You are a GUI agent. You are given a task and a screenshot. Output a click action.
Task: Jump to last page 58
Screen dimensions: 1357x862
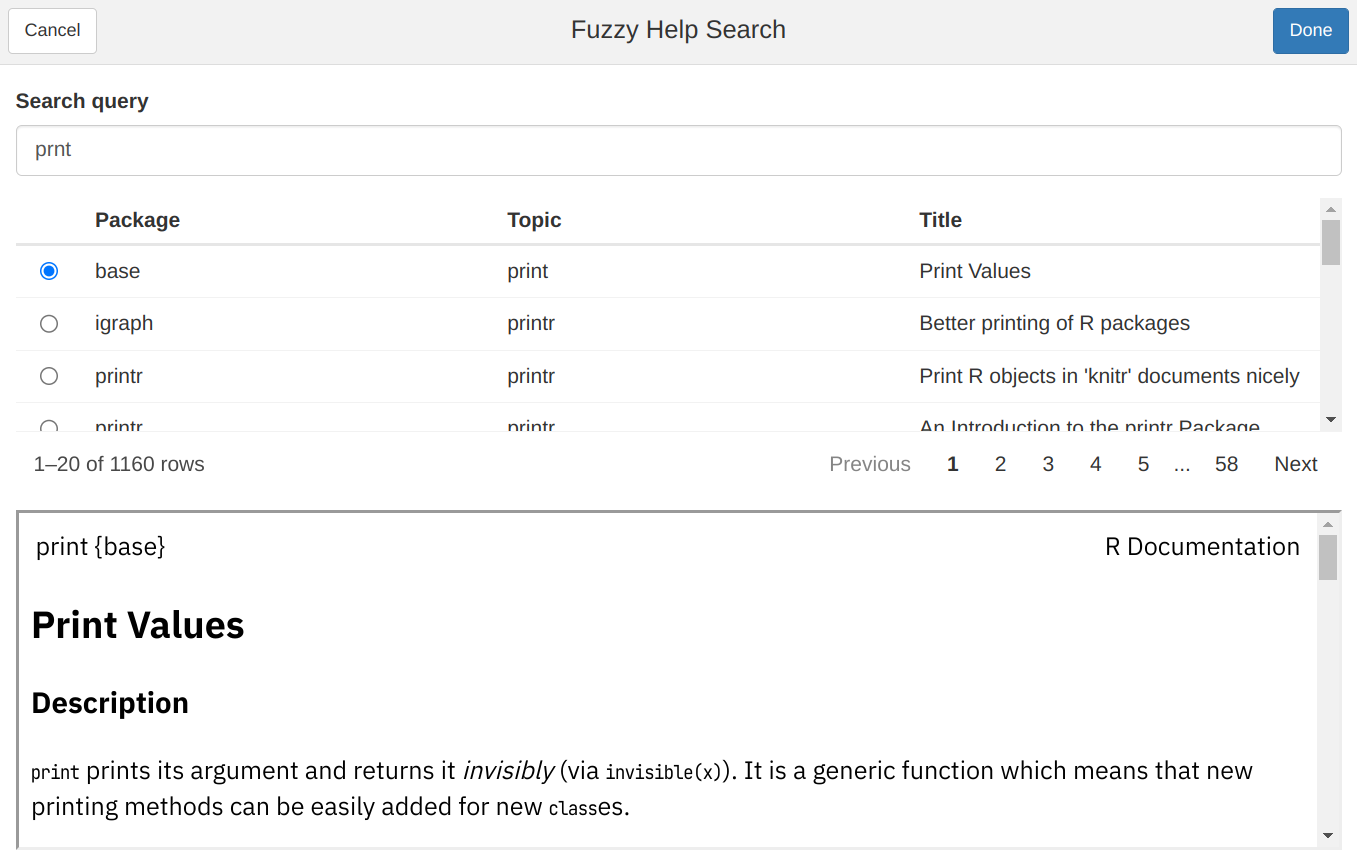[1226, 464]
